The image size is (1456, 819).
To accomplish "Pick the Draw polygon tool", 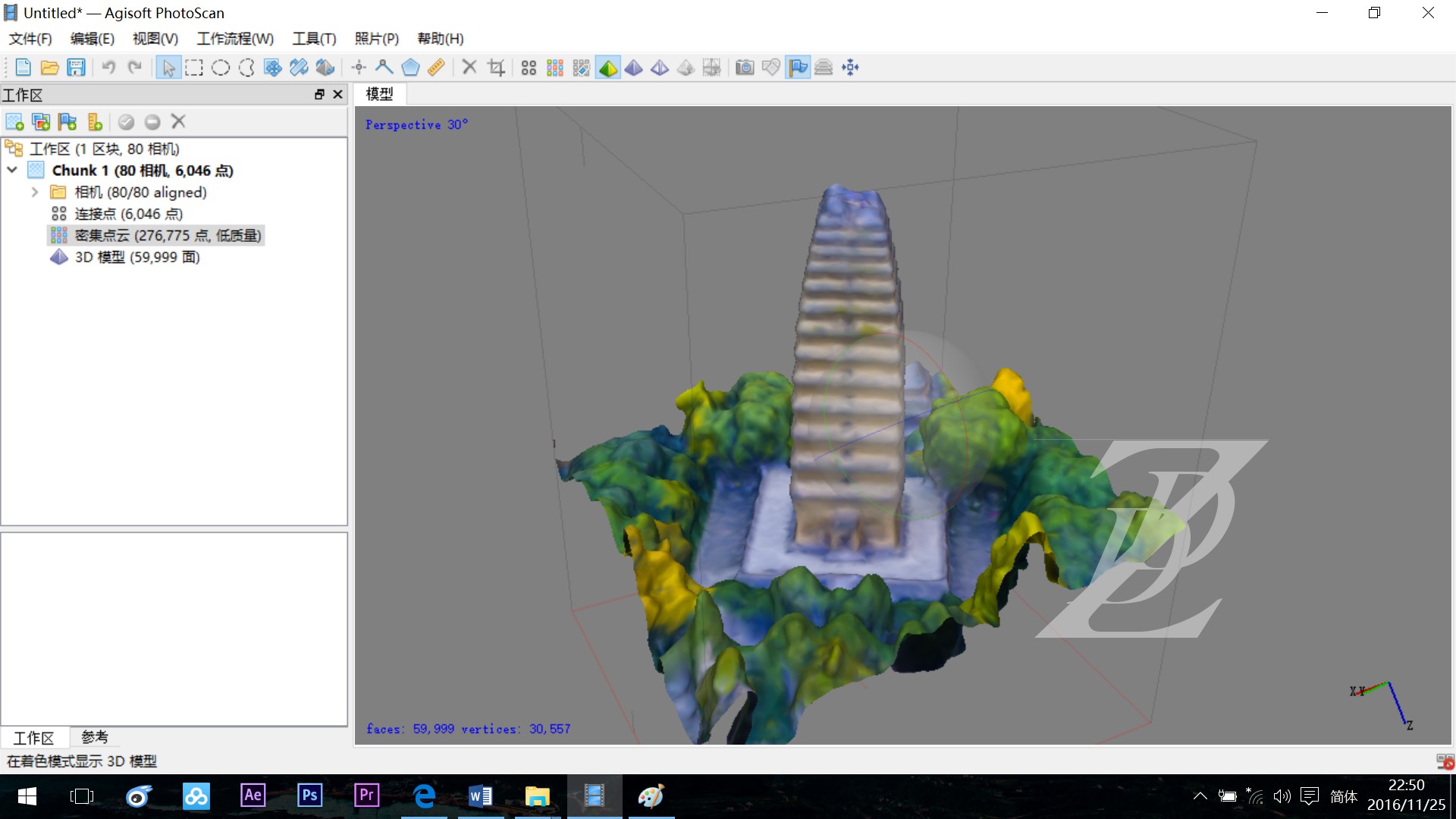I will click(x=410, y=67).
